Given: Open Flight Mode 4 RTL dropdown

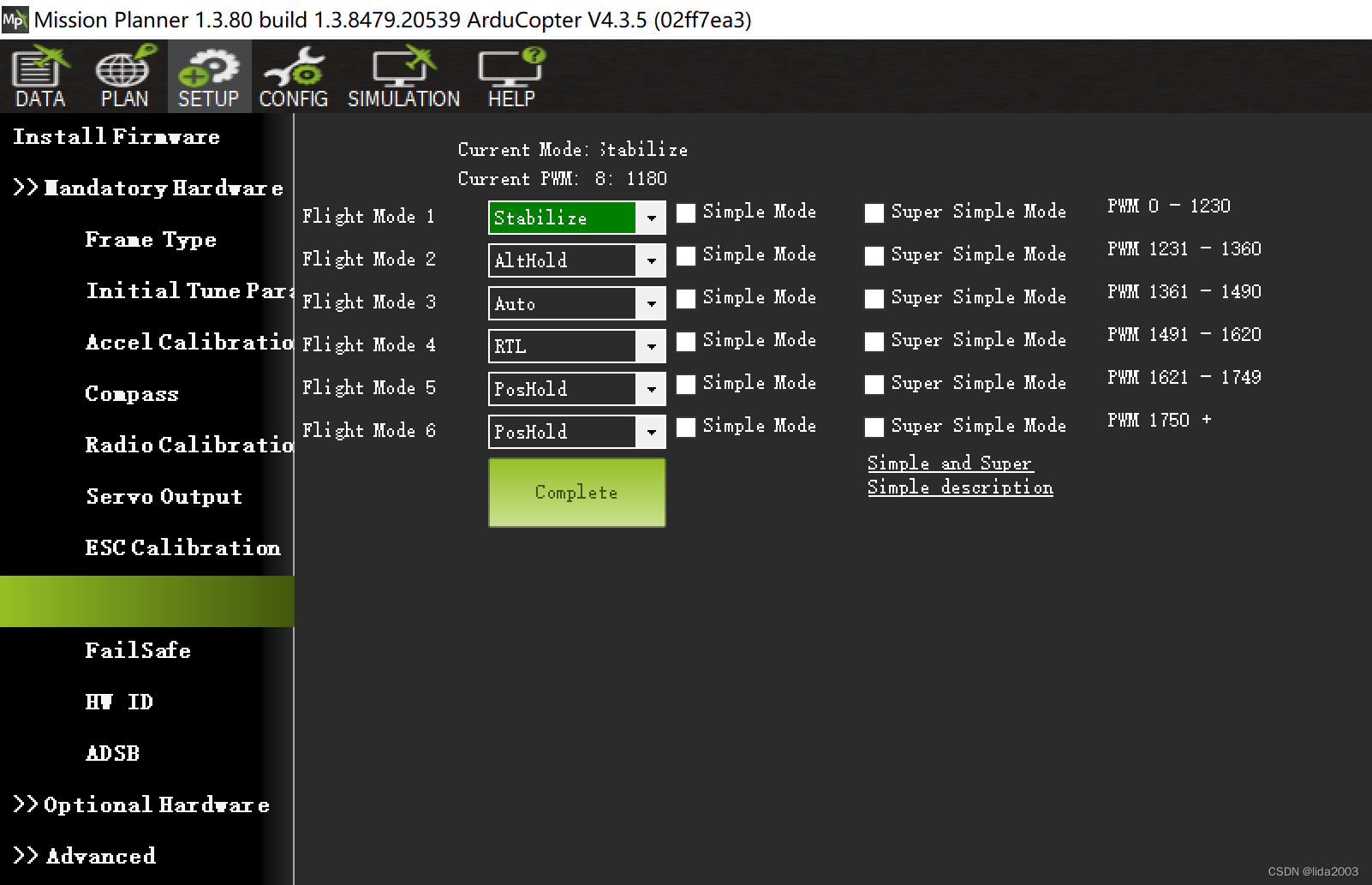Looking at the screenshot, I should click(x=577, y=346).
